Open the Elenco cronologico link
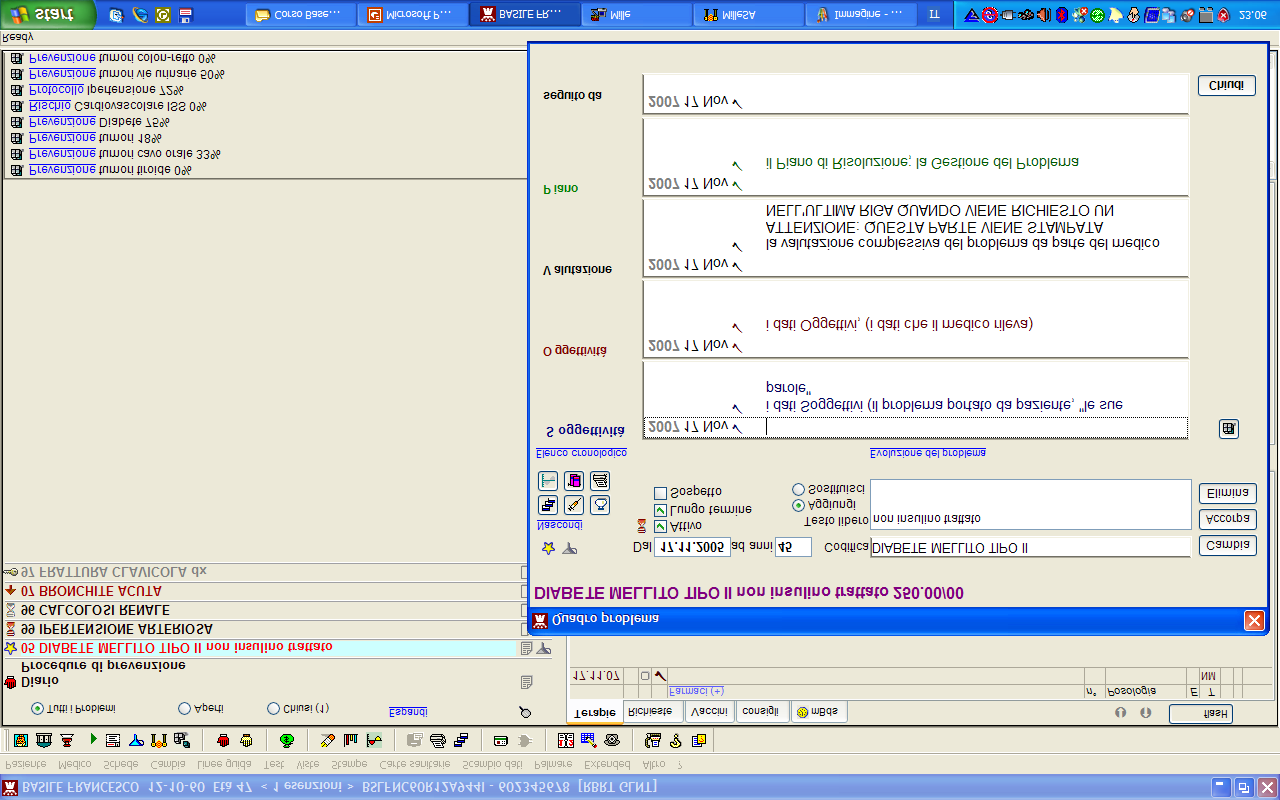This screenshot has height=800, width=1280. pyautogui.click(x=582, y=453)
